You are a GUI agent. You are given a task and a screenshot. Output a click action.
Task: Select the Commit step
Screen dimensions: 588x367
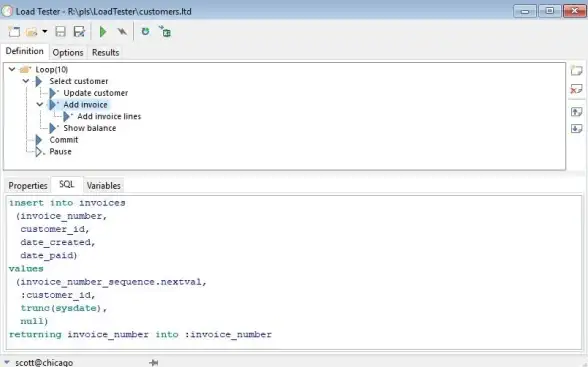(64, 140)
